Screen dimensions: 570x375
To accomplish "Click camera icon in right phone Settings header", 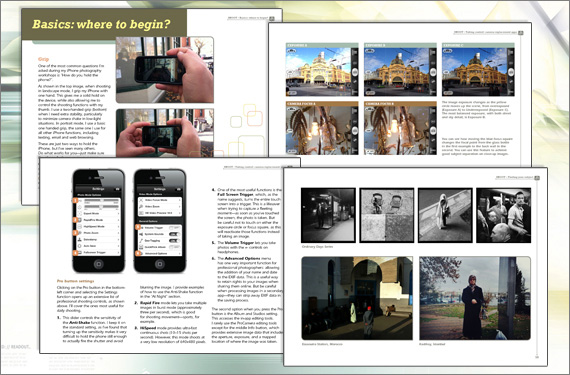I will 179,189.
